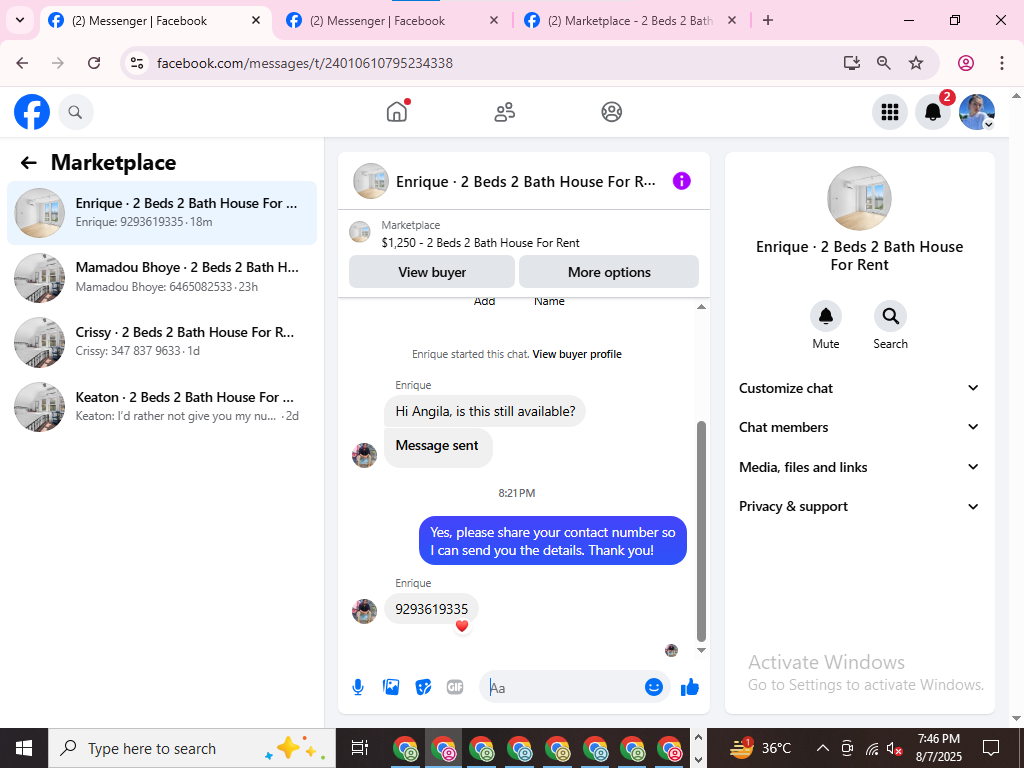Click the install app icon in the address bar
1024x768 pixels.
coord(851,63)
